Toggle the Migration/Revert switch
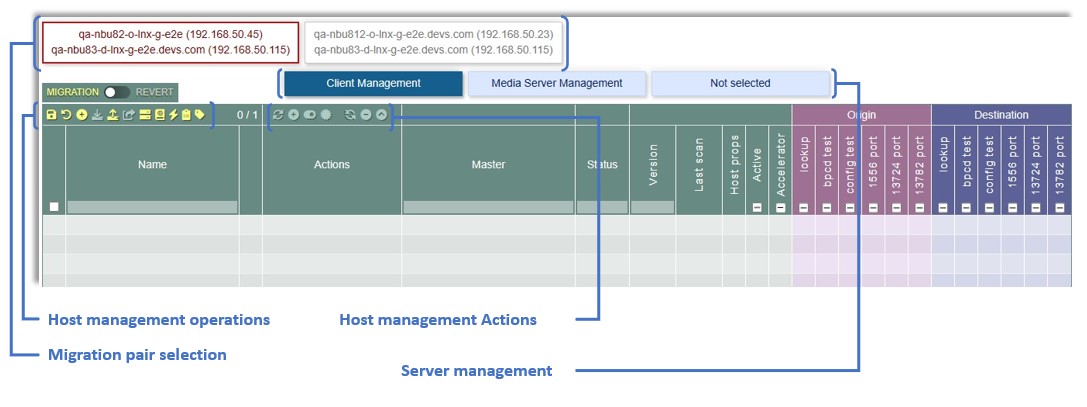1087x407 pixels. [x=117, y=92]
